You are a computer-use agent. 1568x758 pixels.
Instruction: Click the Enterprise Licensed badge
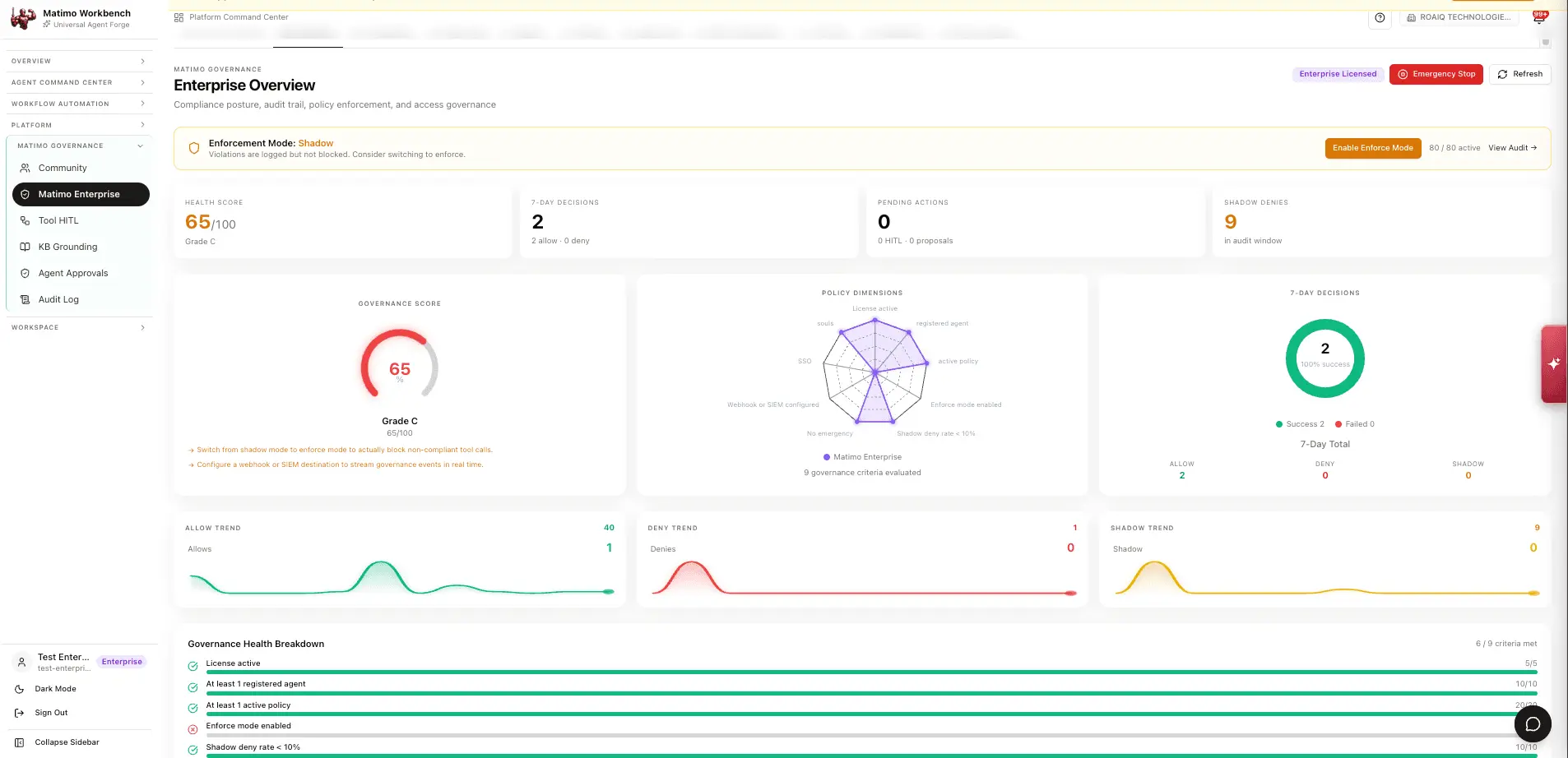click(x=1338, y=74)
